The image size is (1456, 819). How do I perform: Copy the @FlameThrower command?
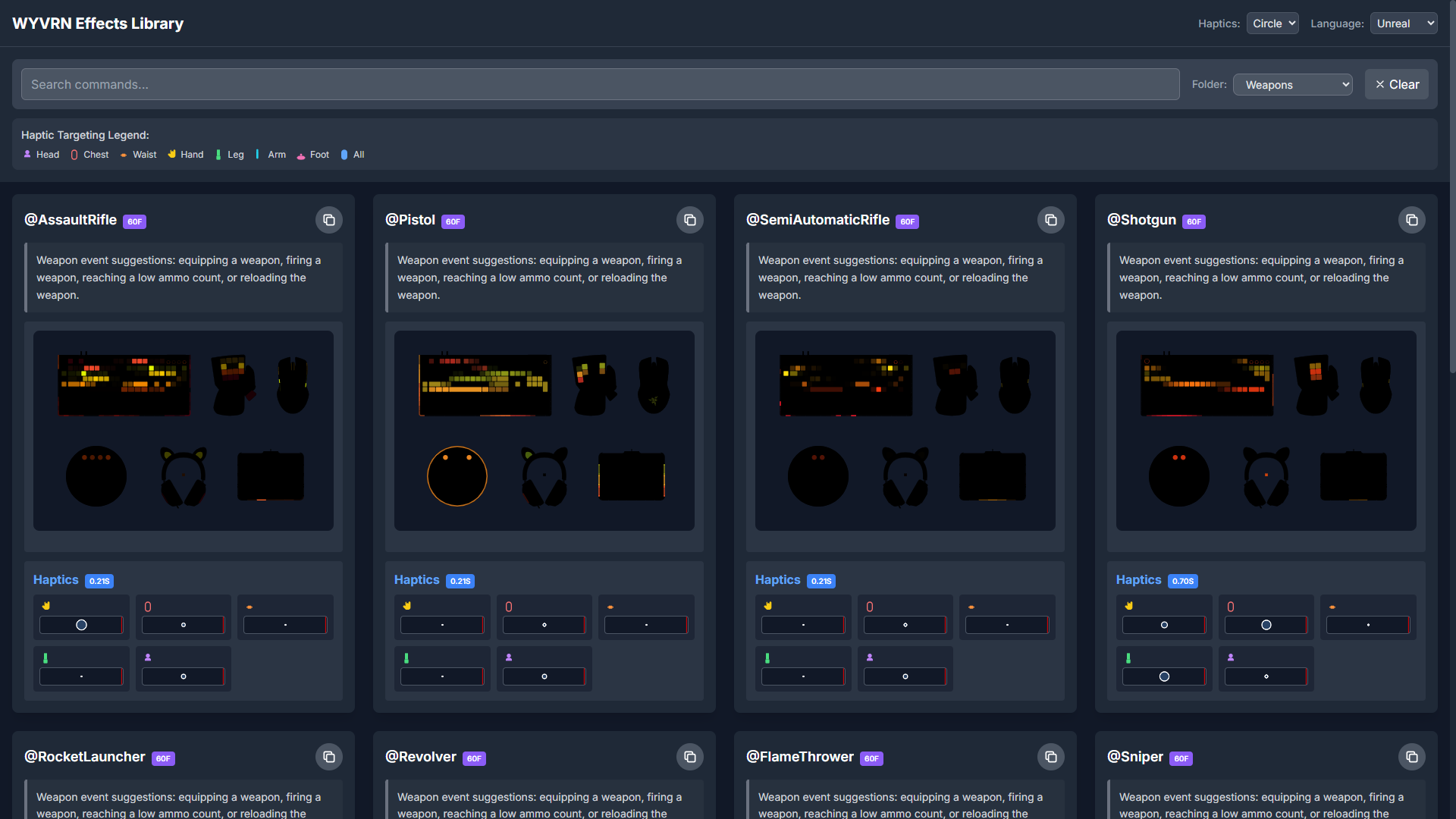(x=1051, y=757)
